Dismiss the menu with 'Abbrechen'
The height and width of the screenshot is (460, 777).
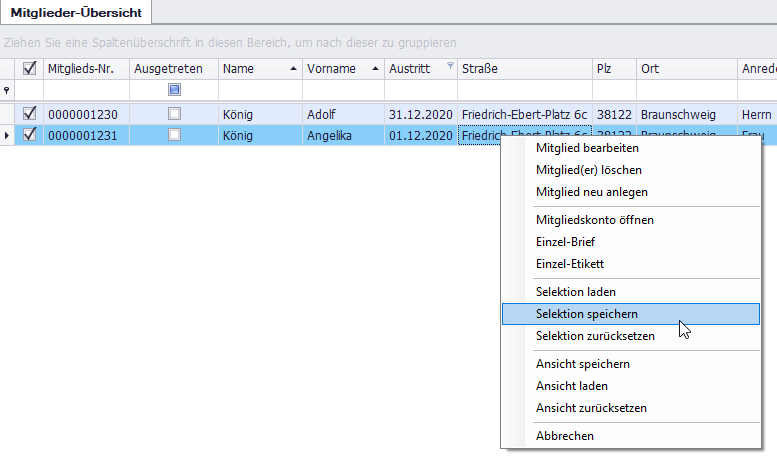[x=565, y=435]
